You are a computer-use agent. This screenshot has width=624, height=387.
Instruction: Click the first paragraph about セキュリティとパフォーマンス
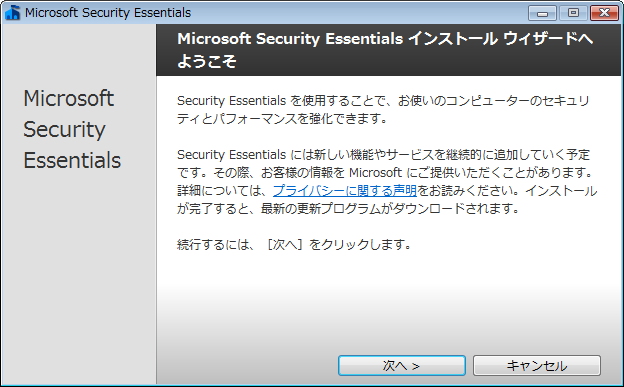383,109
